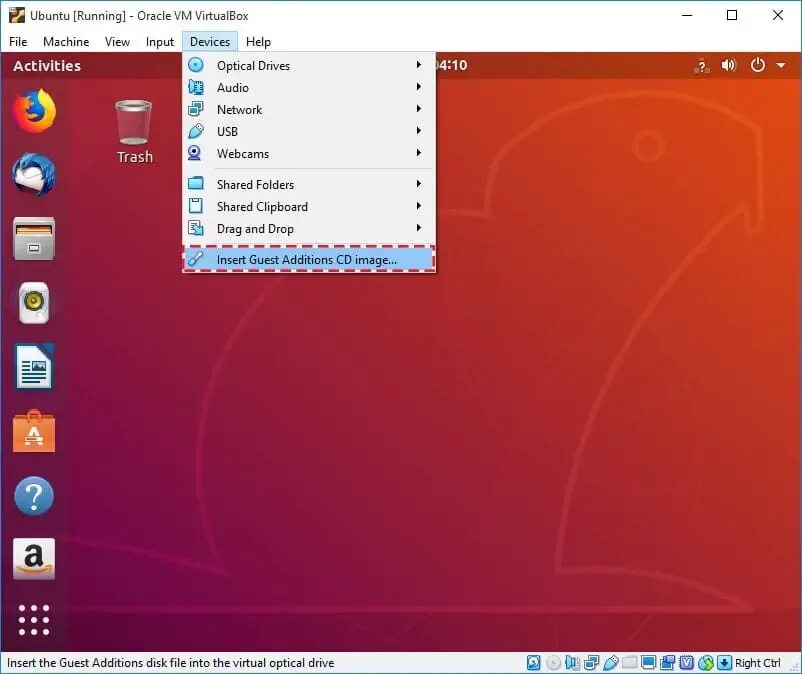
Task: Open Rhythmbox speaker icon in dock
Action: tap(34, 303)
